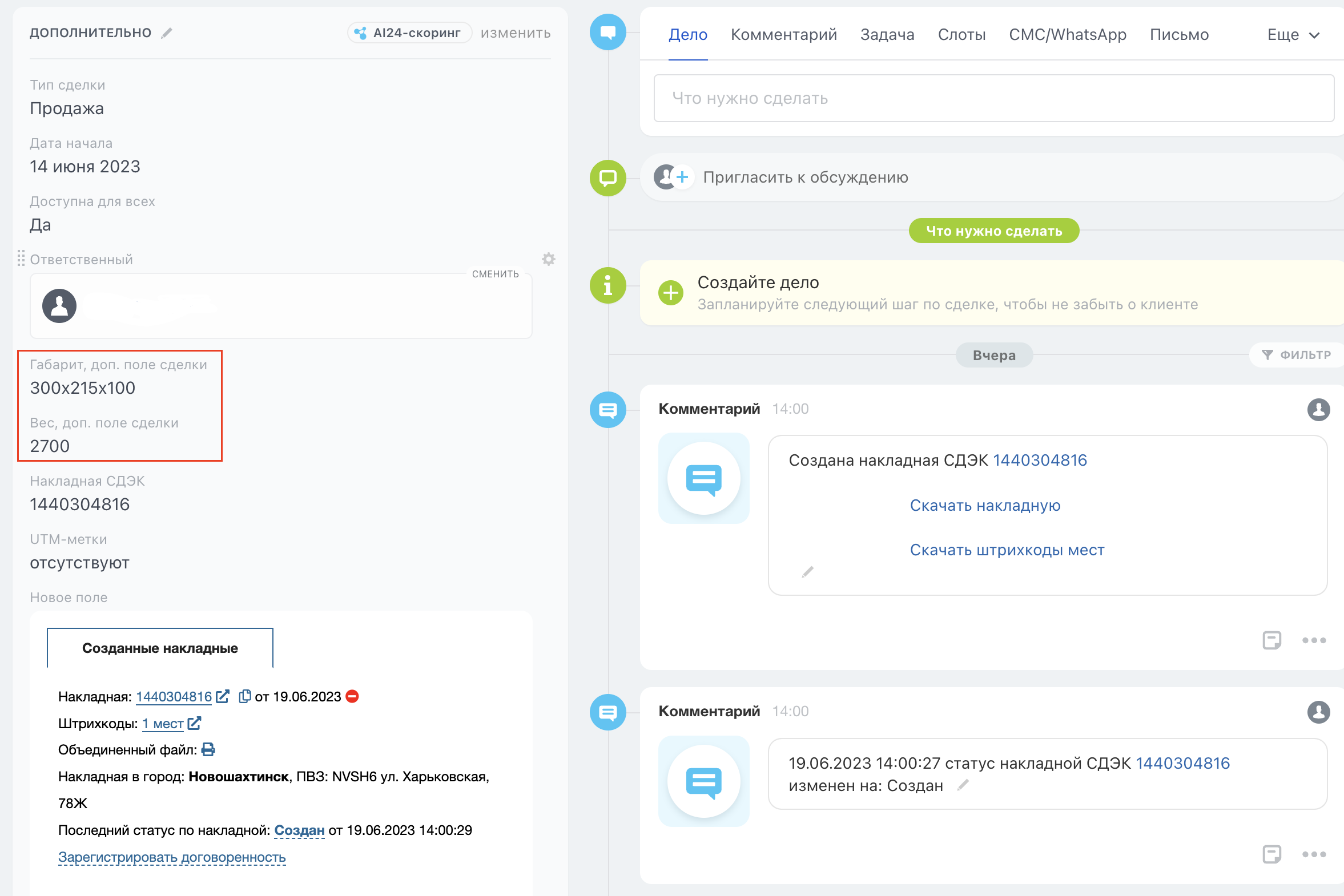Click the Создан status dropdown link

point(299,830)
